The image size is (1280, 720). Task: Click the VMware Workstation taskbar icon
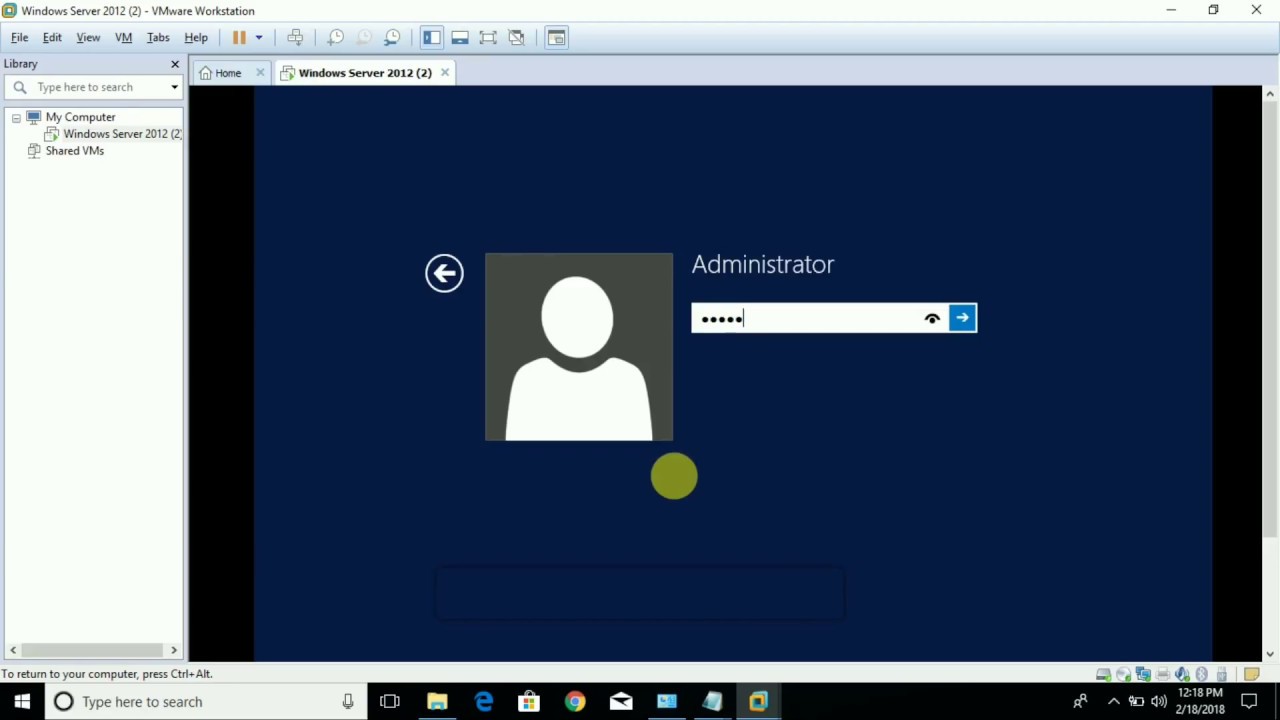(x=758, y=702)
